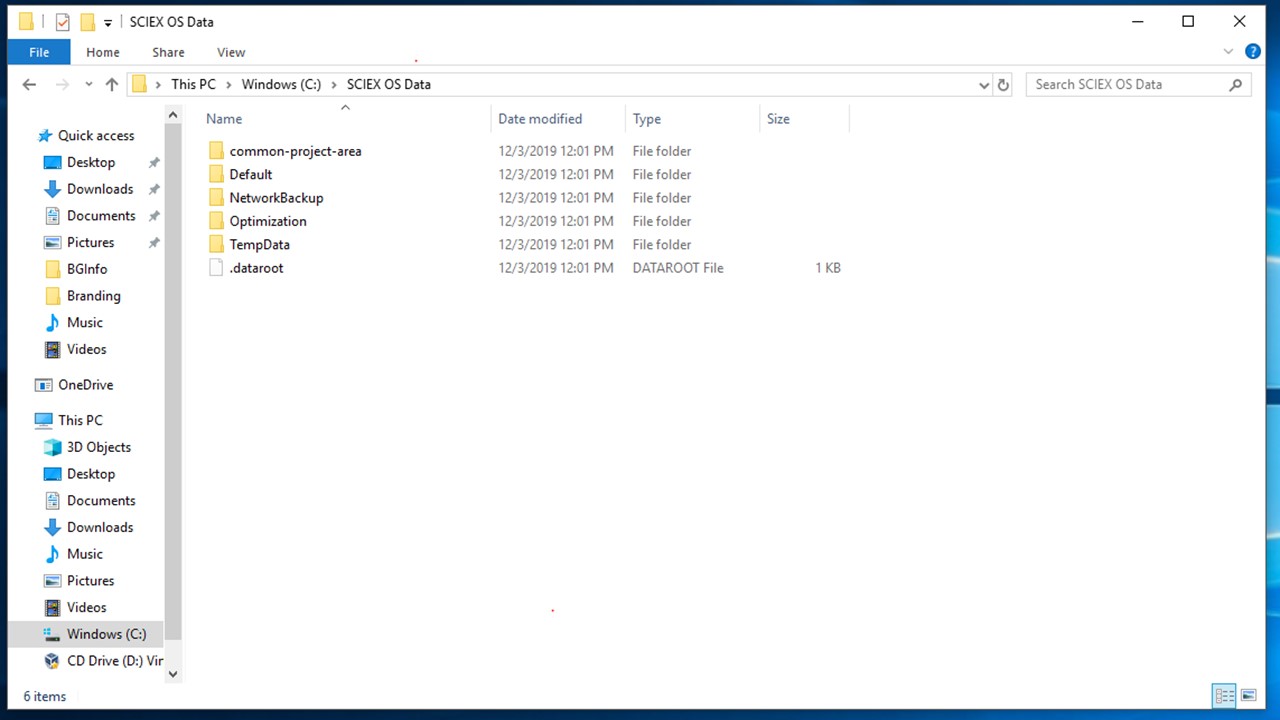This screenshot has width=1280, height=720.
Task: Switch to Large icons view in status bar
Action: point(1248,696)
